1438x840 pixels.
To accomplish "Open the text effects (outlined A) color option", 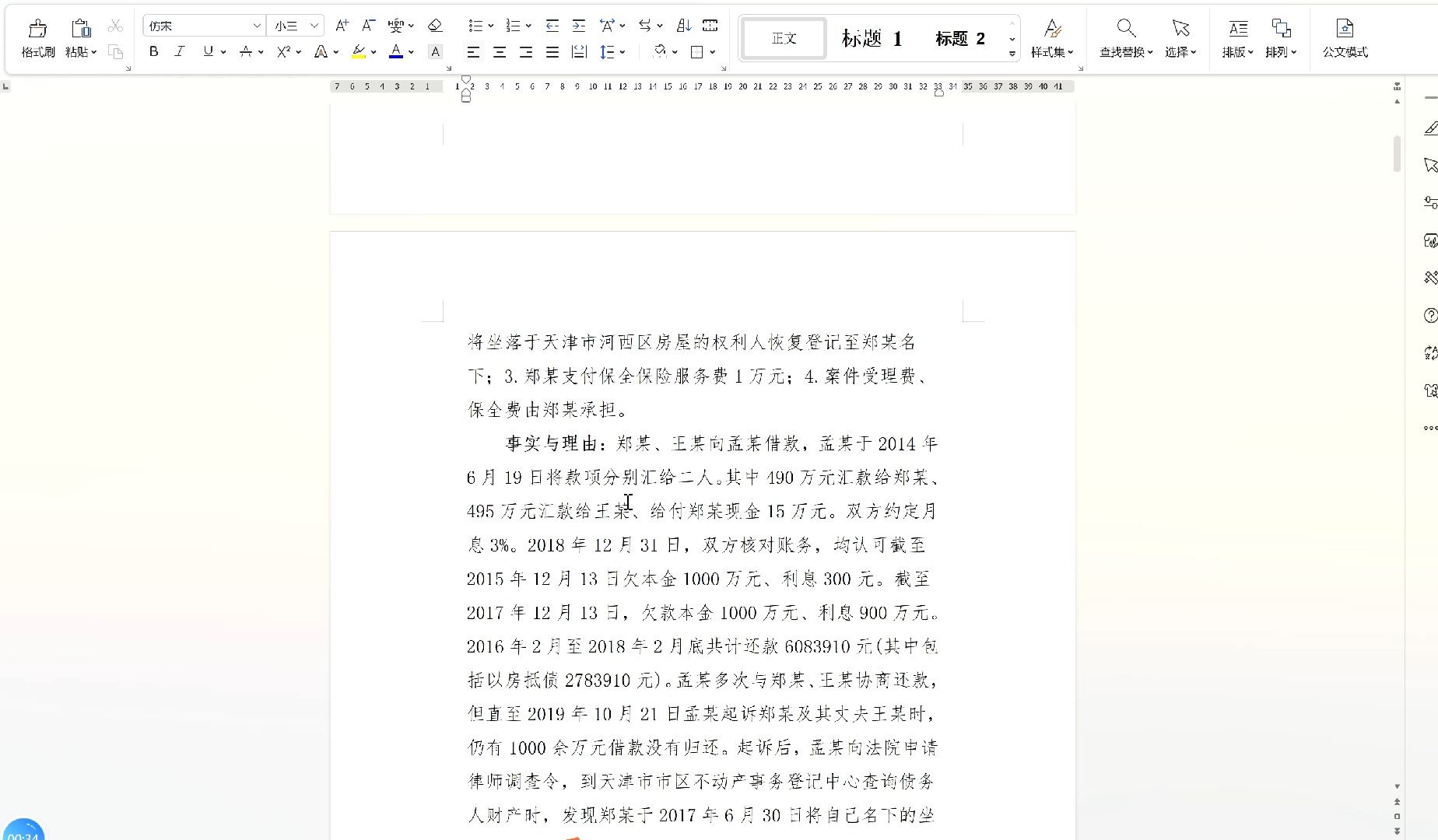I will point(321,52).
